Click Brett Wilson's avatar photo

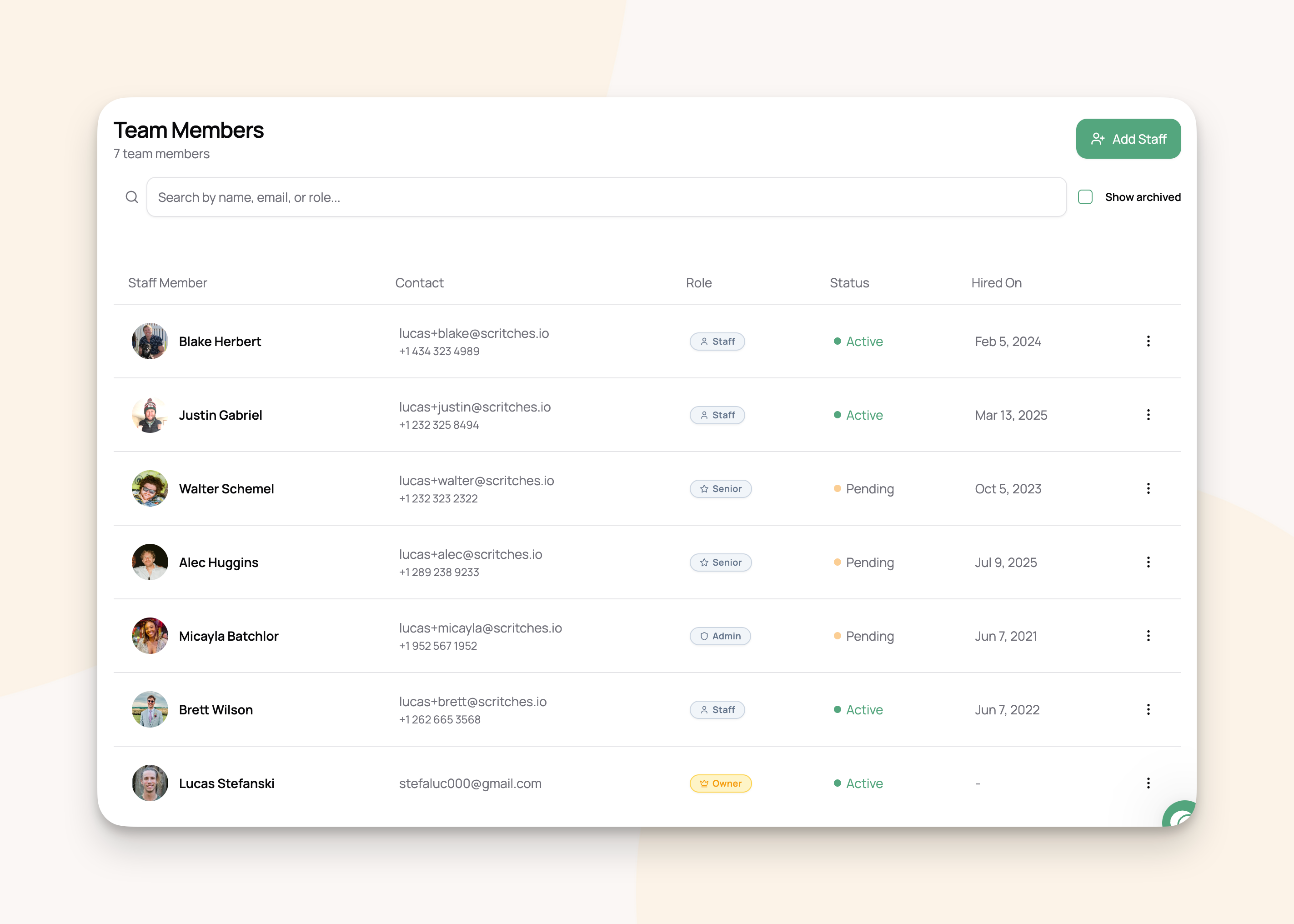(x=150, y=709)
